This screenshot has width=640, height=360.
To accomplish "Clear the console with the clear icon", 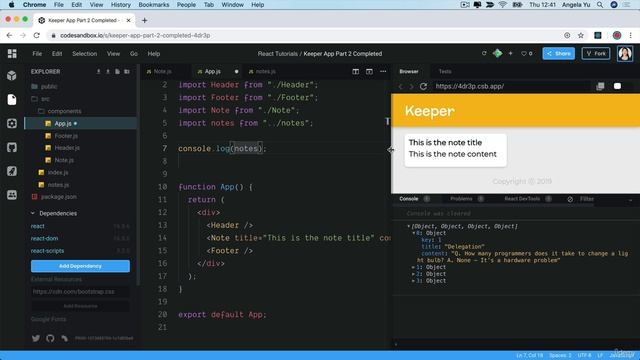I will (570, 199).
